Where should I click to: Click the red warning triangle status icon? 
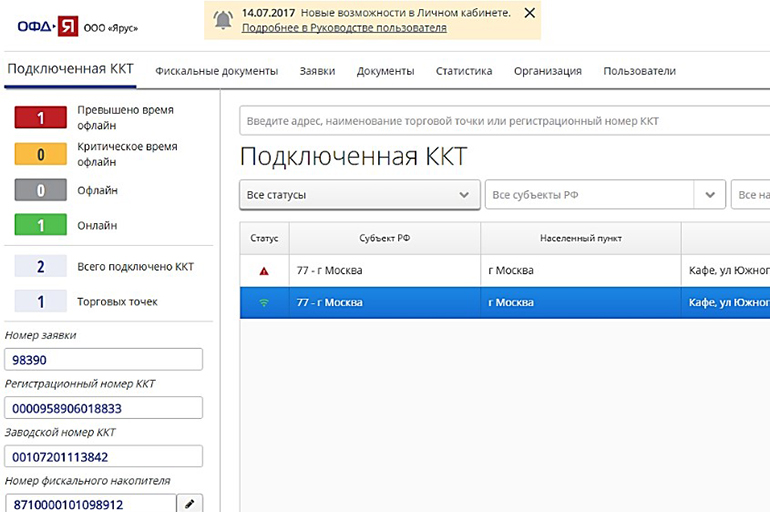pyautogui.click(x=264, y=271)
